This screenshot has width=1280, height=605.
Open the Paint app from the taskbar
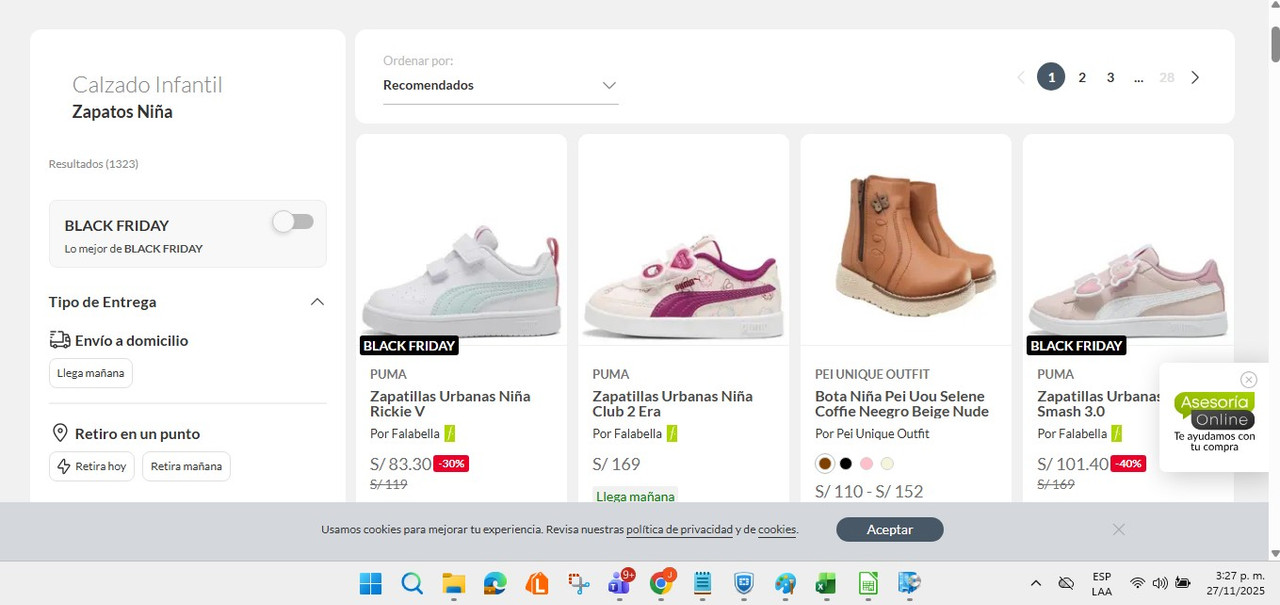pyautogui.click(x=785, y=583)
